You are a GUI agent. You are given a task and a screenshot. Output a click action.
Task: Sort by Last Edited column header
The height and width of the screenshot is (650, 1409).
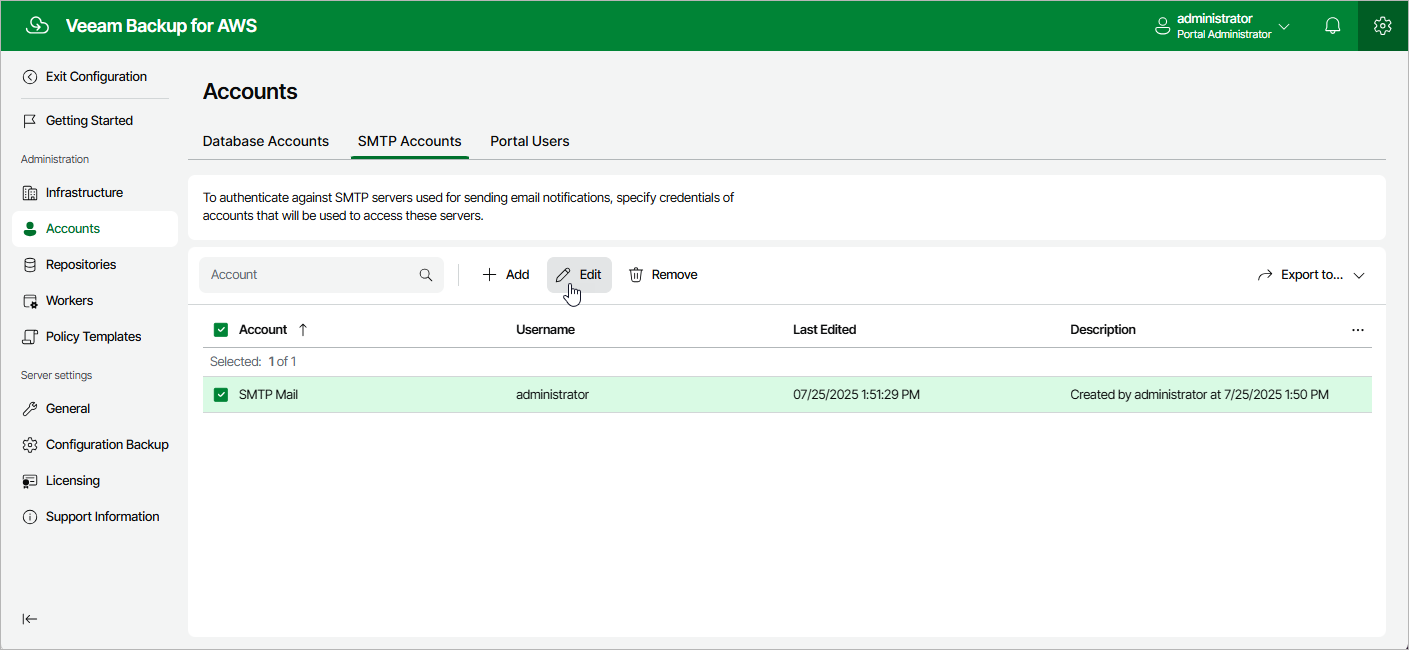[x=825, y=330]
